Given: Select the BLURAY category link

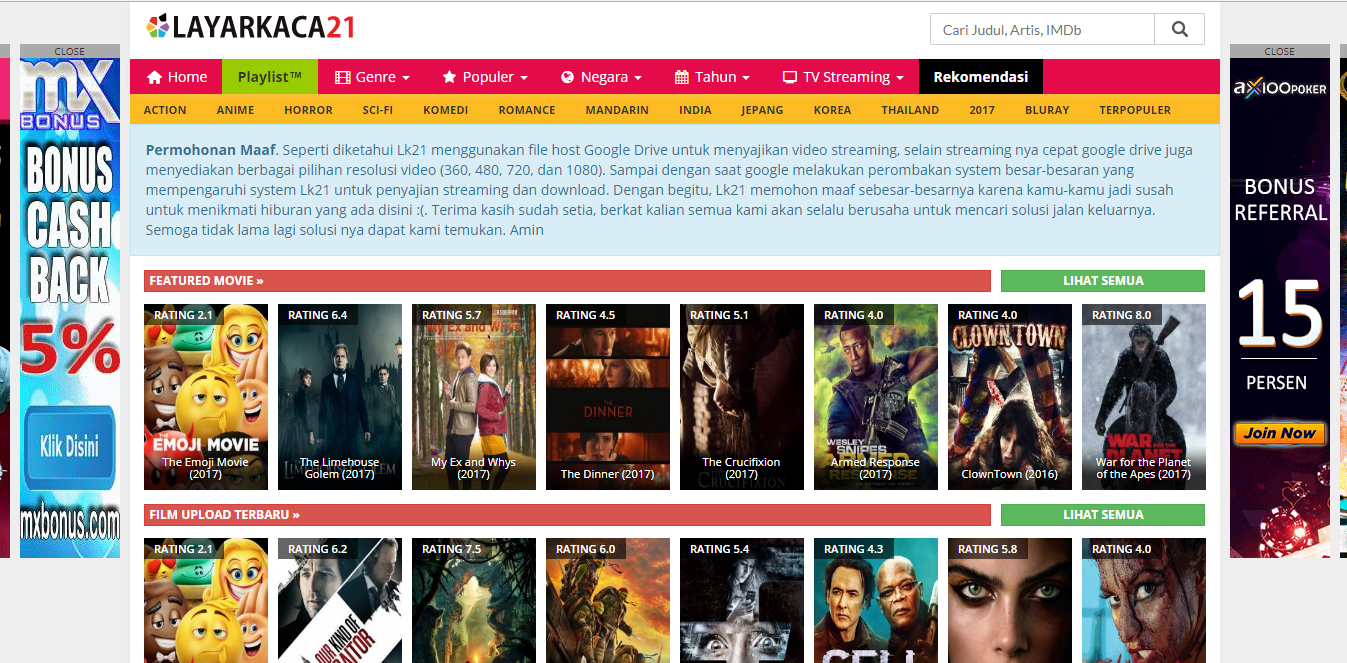Looking at the screenshot, I should 1047,110.
